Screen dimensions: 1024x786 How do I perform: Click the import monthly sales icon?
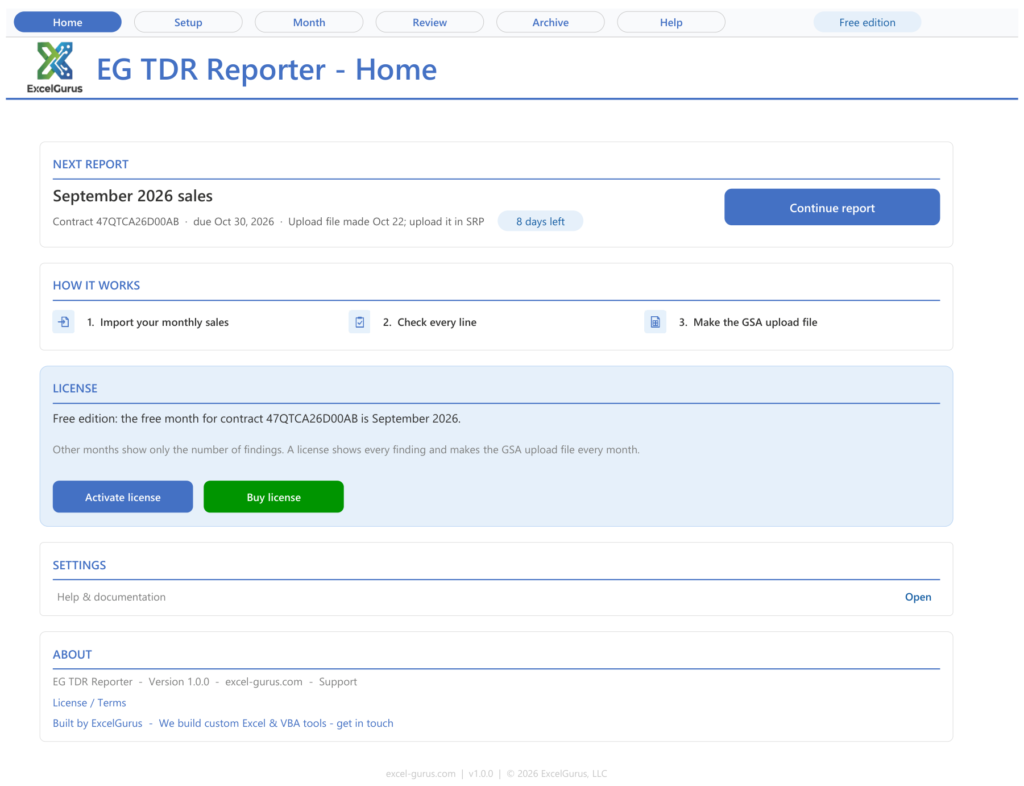click(63, 322)
